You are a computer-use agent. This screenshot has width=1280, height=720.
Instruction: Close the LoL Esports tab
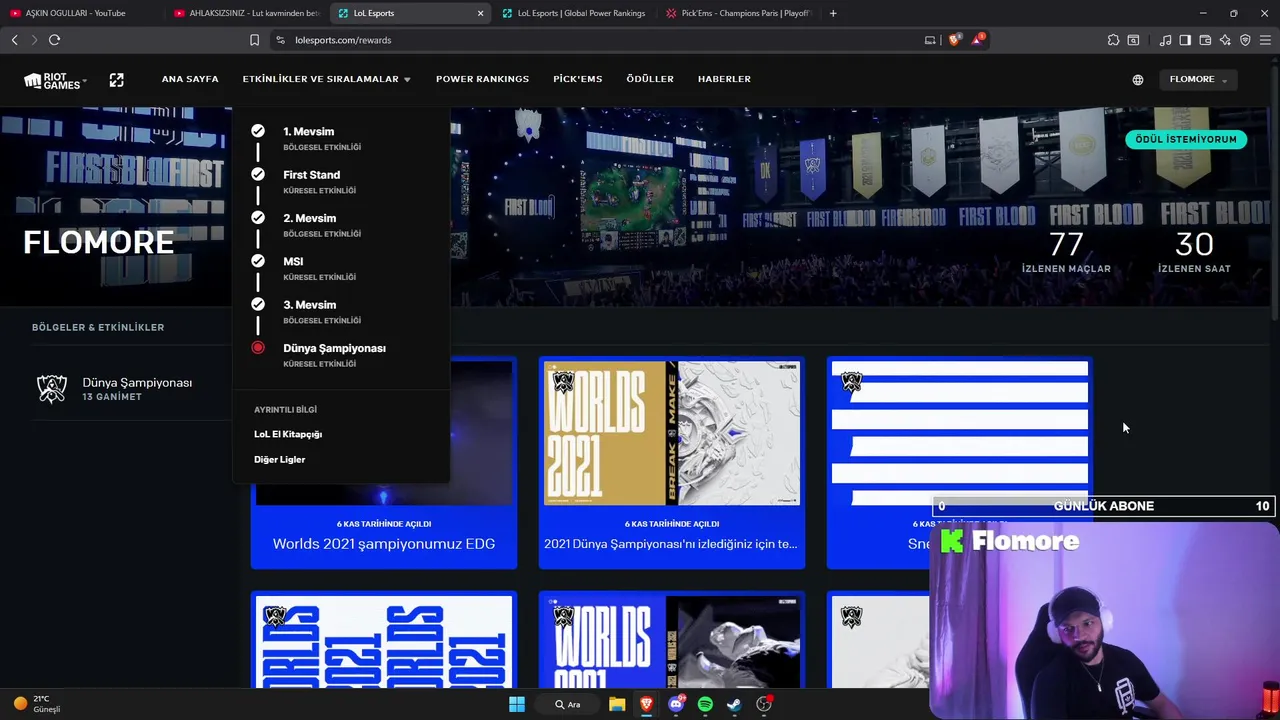480,13
